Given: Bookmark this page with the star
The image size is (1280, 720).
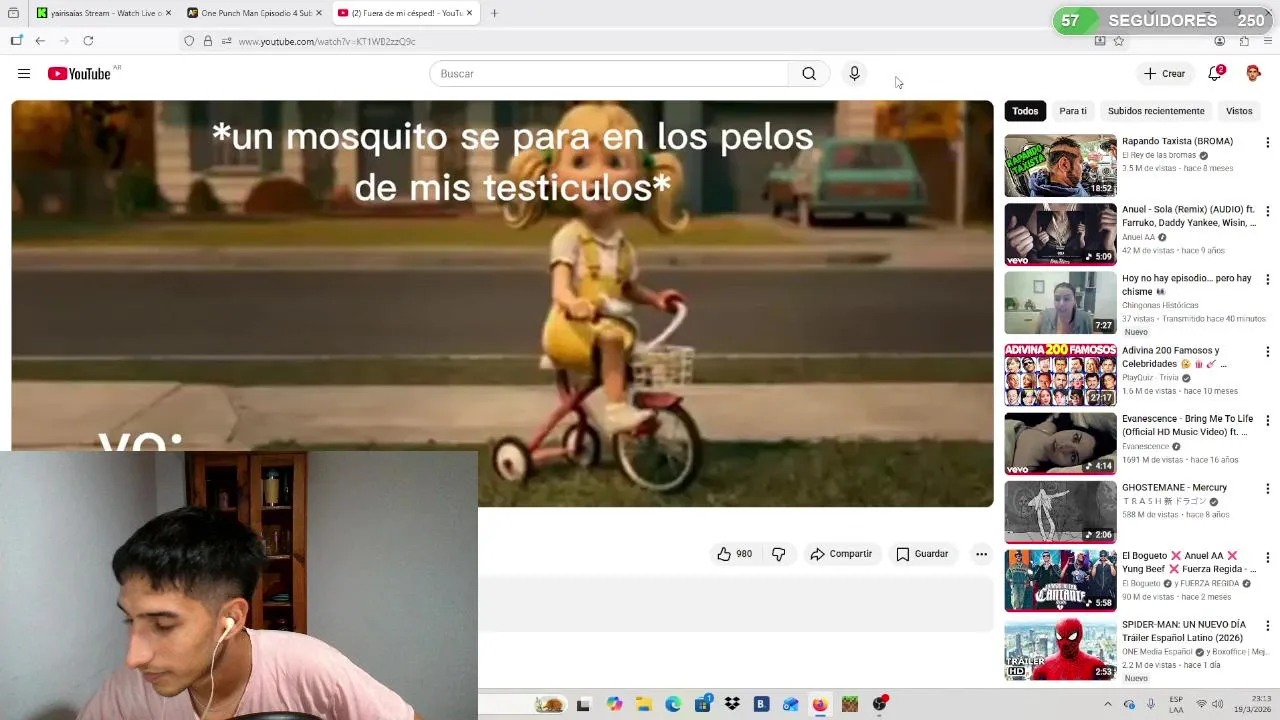Looking at the screenshot, I should 1118,41.
